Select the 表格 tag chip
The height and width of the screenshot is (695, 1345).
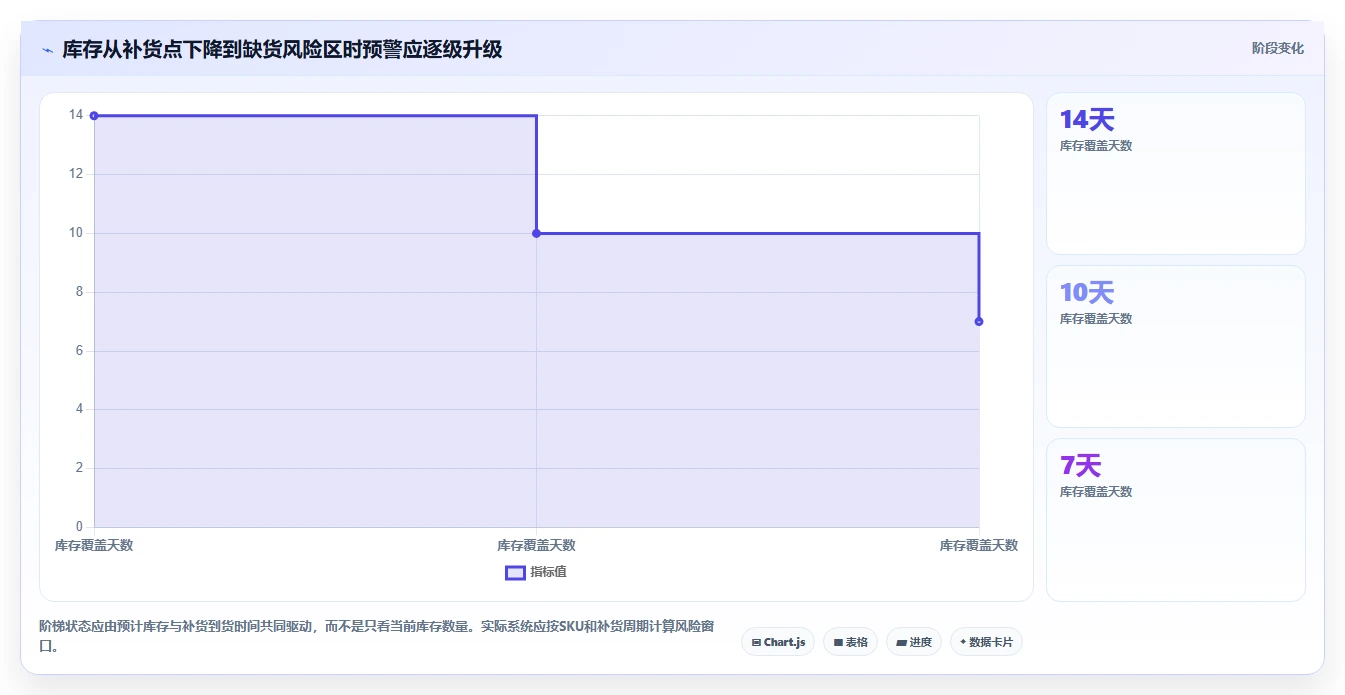click(x=850, y=642)
